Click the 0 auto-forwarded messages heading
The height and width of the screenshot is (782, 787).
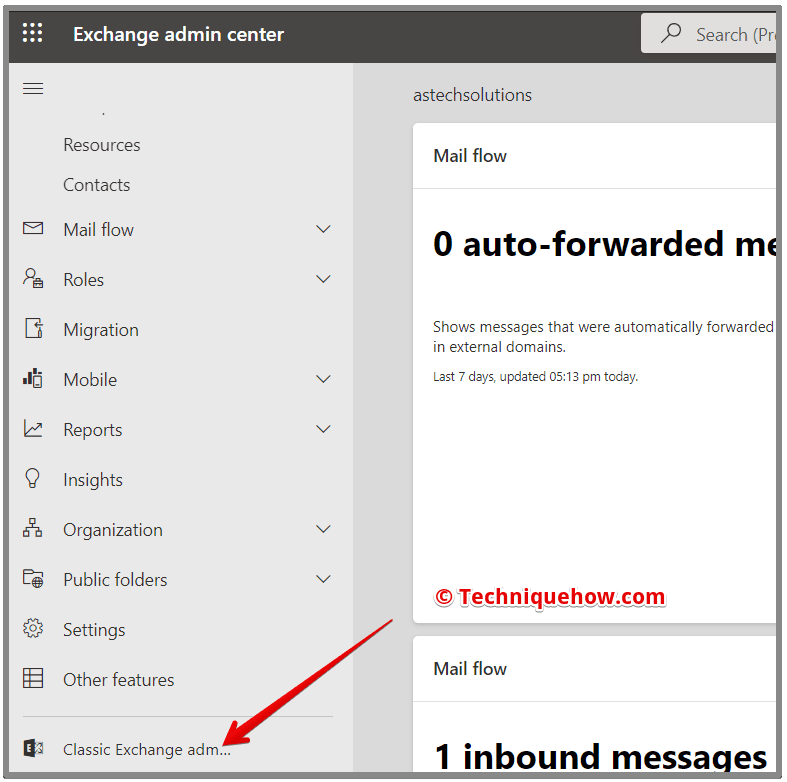(x=604, y=244)
